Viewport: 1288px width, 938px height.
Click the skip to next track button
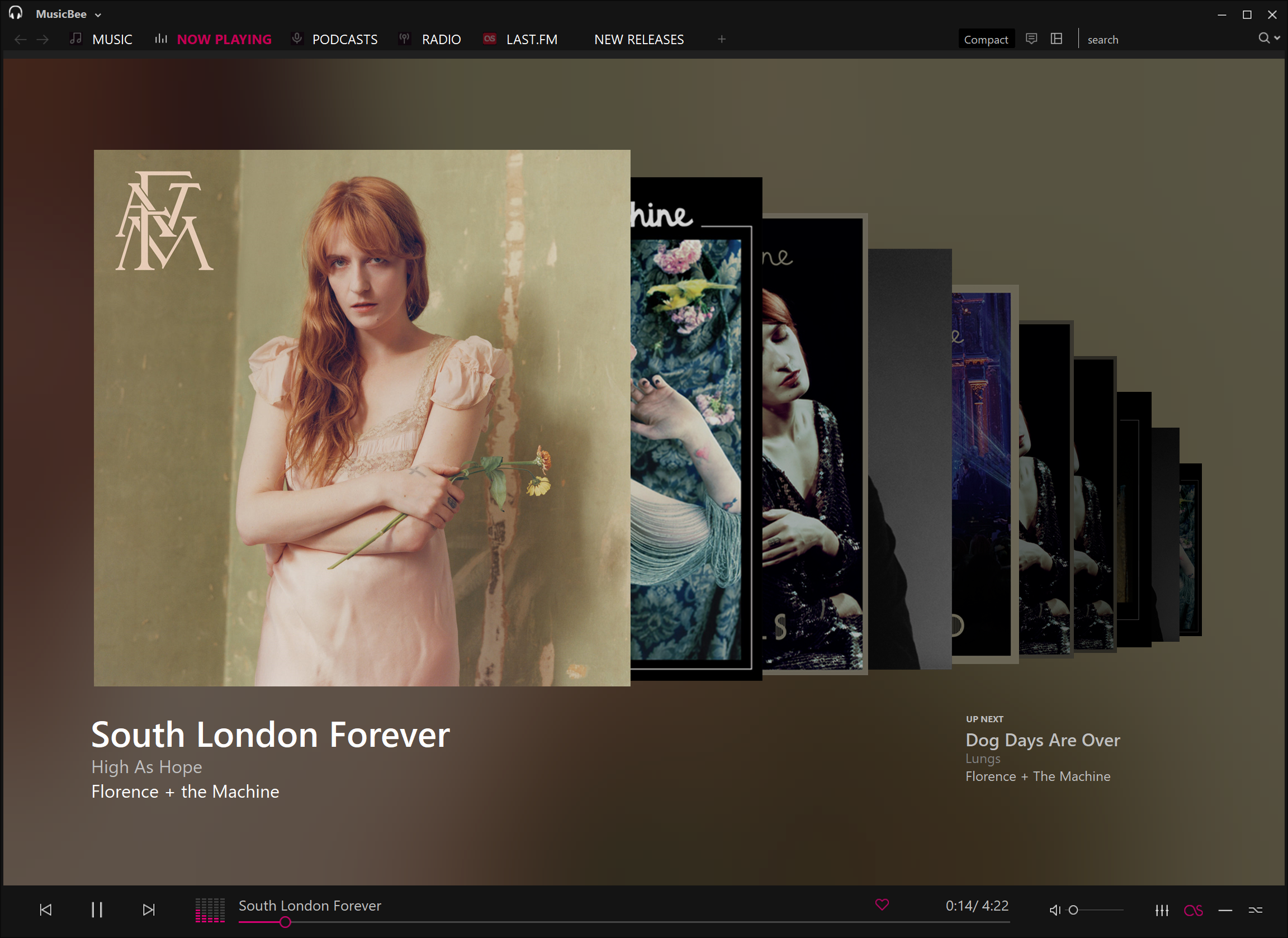pyautogui.click(x=148, y=910)
